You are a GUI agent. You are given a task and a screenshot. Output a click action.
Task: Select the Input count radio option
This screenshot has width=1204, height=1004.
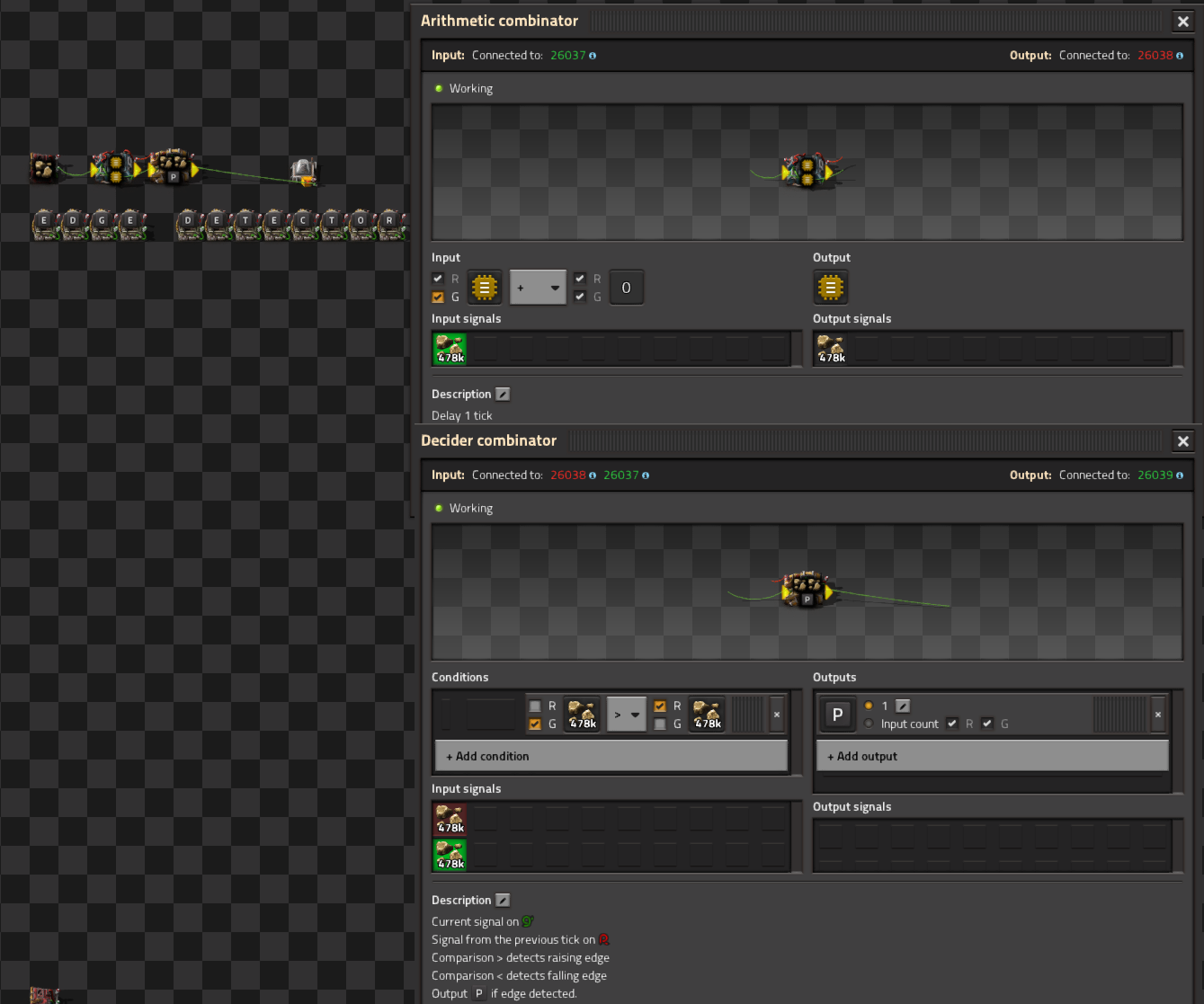[x=869, y=724]
